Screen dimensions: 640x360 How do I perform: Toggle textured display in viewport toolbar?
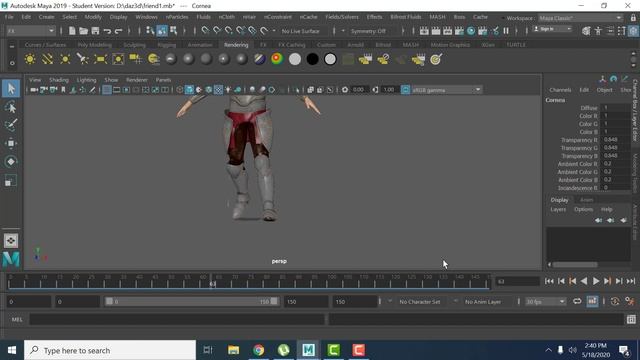(x=218, y=90)
